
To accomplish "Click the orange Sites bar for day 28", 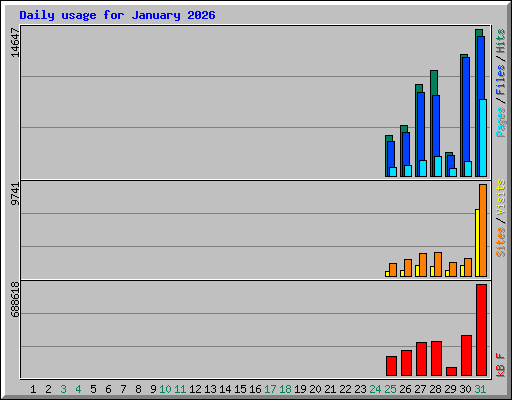I will tap(438, 264).
